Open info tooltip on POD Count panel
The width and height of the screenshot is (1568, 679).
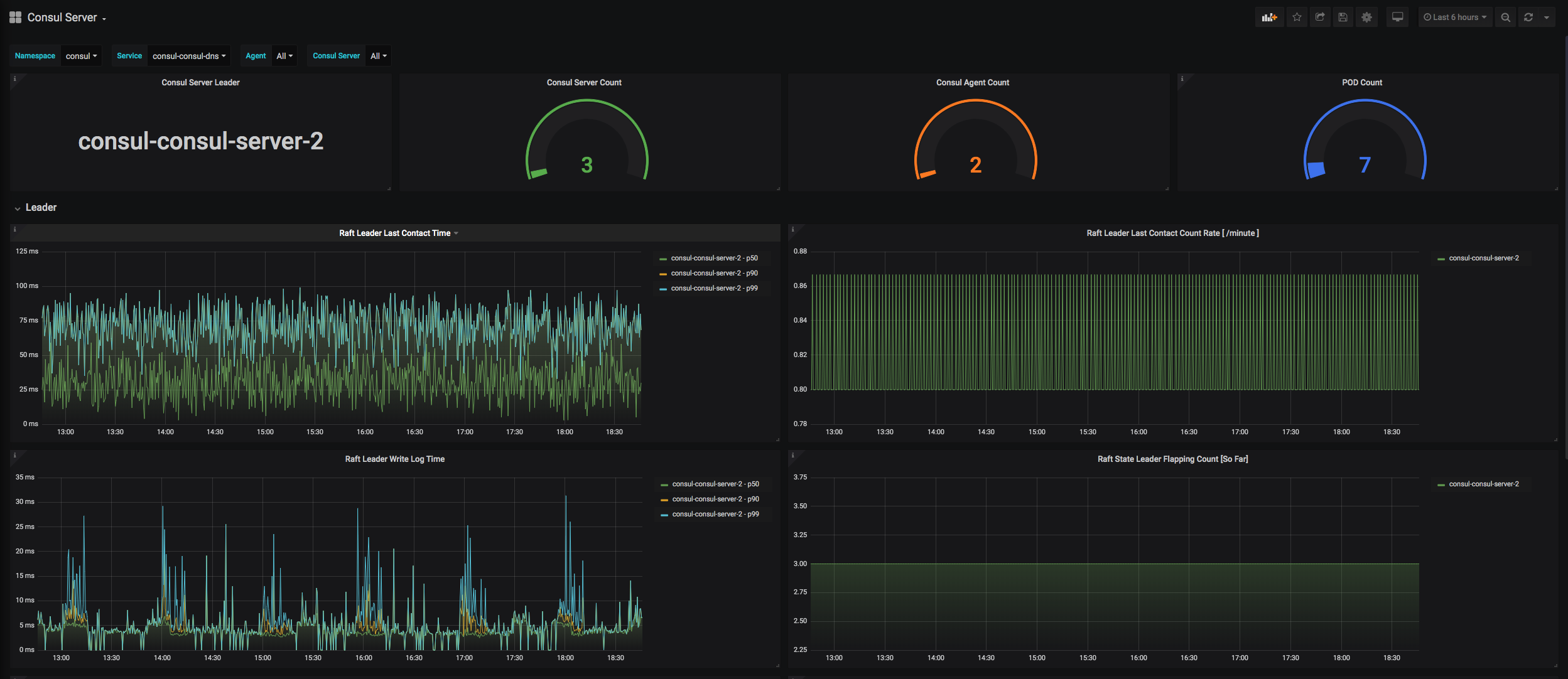pyautogui.click(x=1182, y=79)
